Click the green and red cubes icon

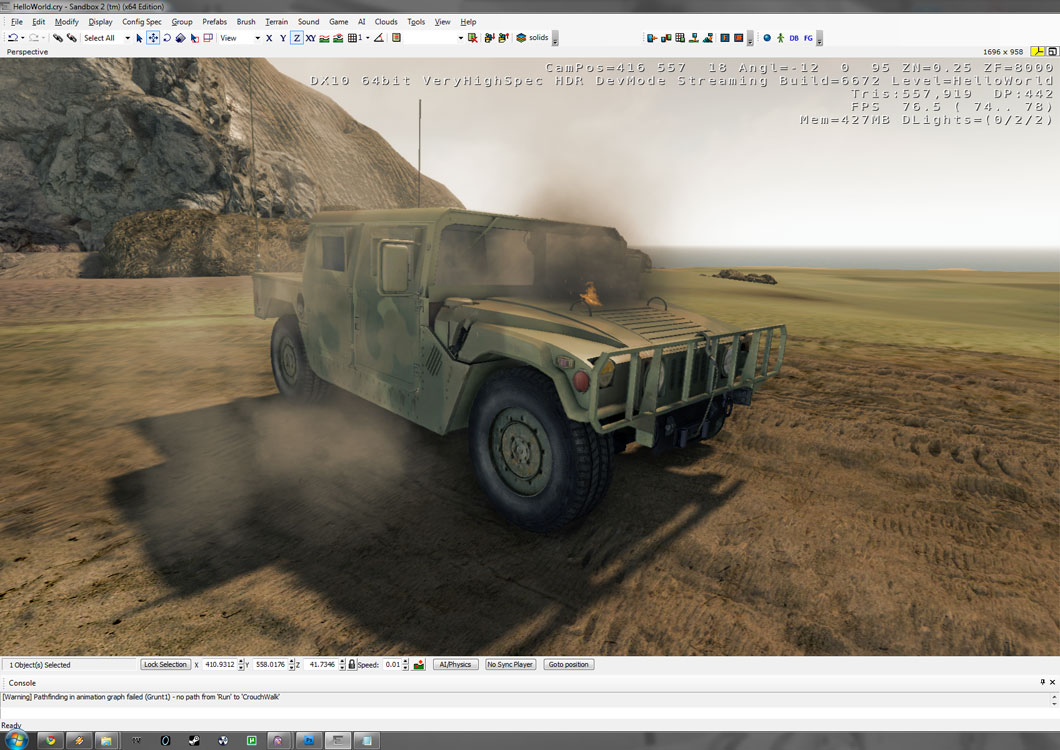coord(666,38)
